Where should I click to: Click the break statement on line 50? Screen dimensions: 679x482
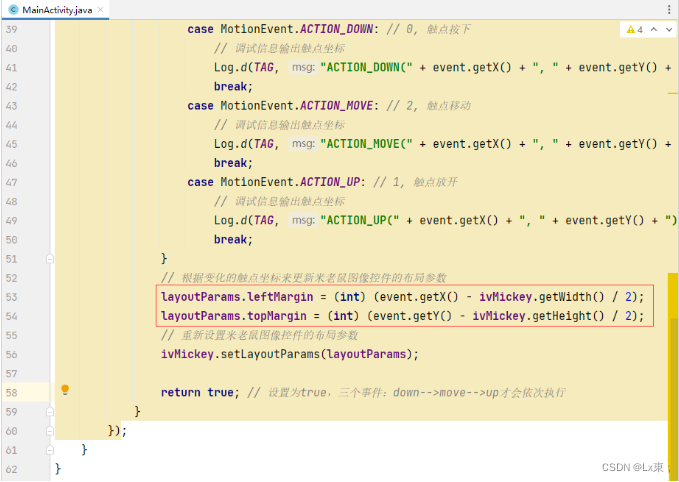(x=233, y=239)
